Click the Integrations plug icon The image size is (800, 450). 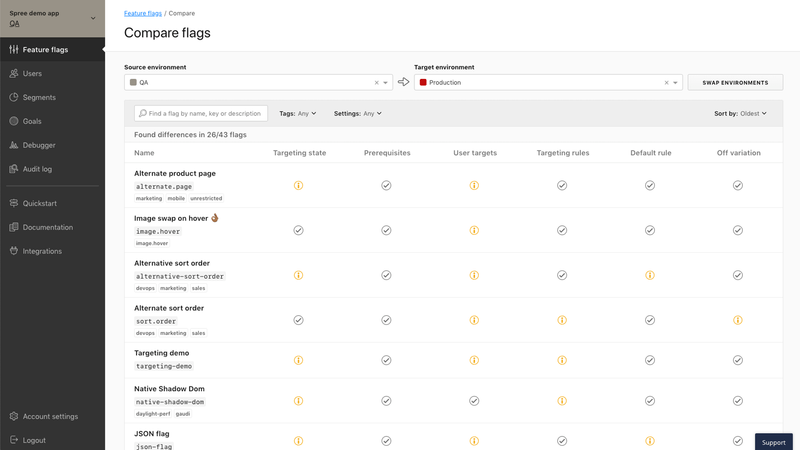[14, 251]
